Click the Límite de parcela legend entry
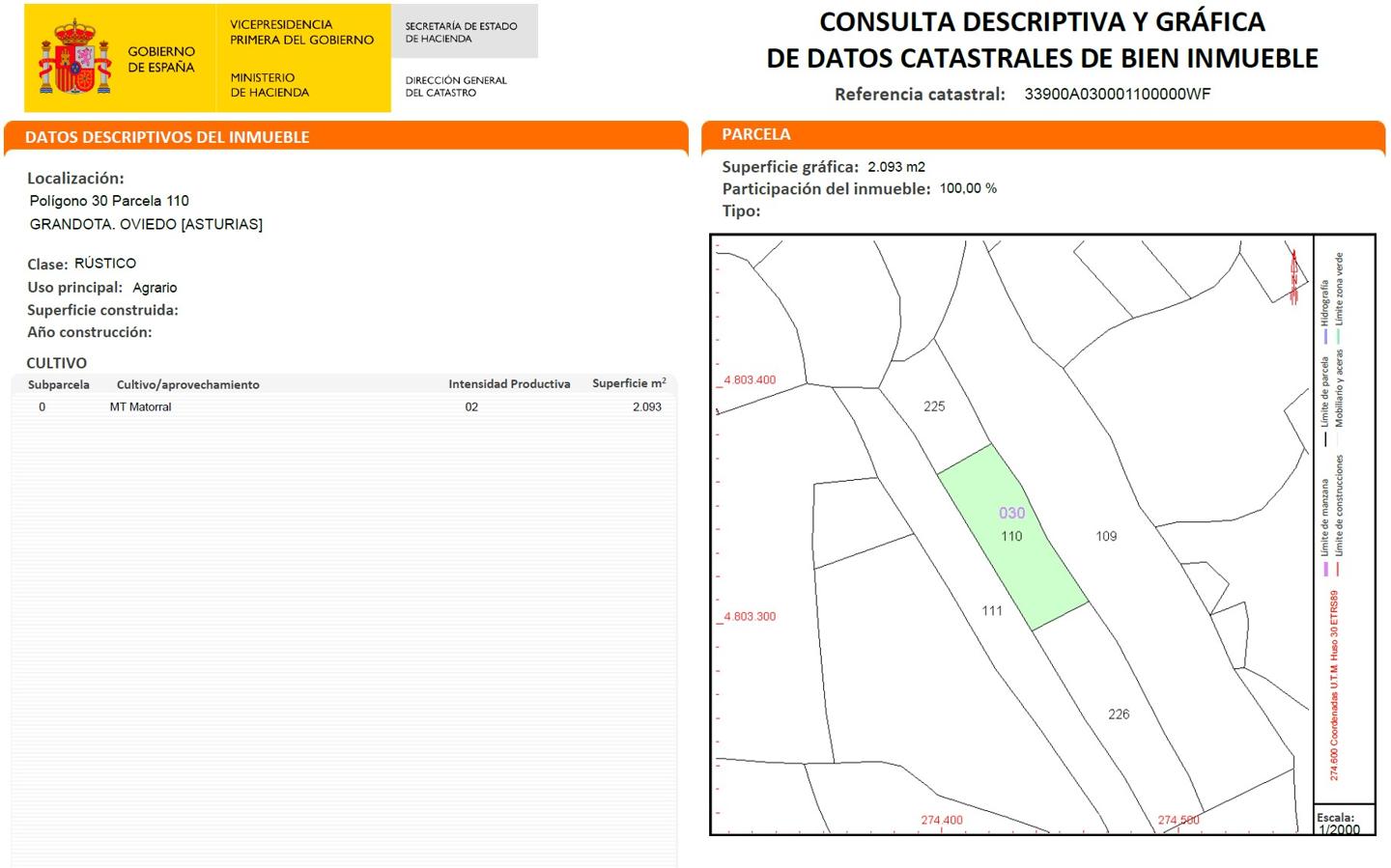This screenshot has height=868, width=1391. (x=1325, y=401)
